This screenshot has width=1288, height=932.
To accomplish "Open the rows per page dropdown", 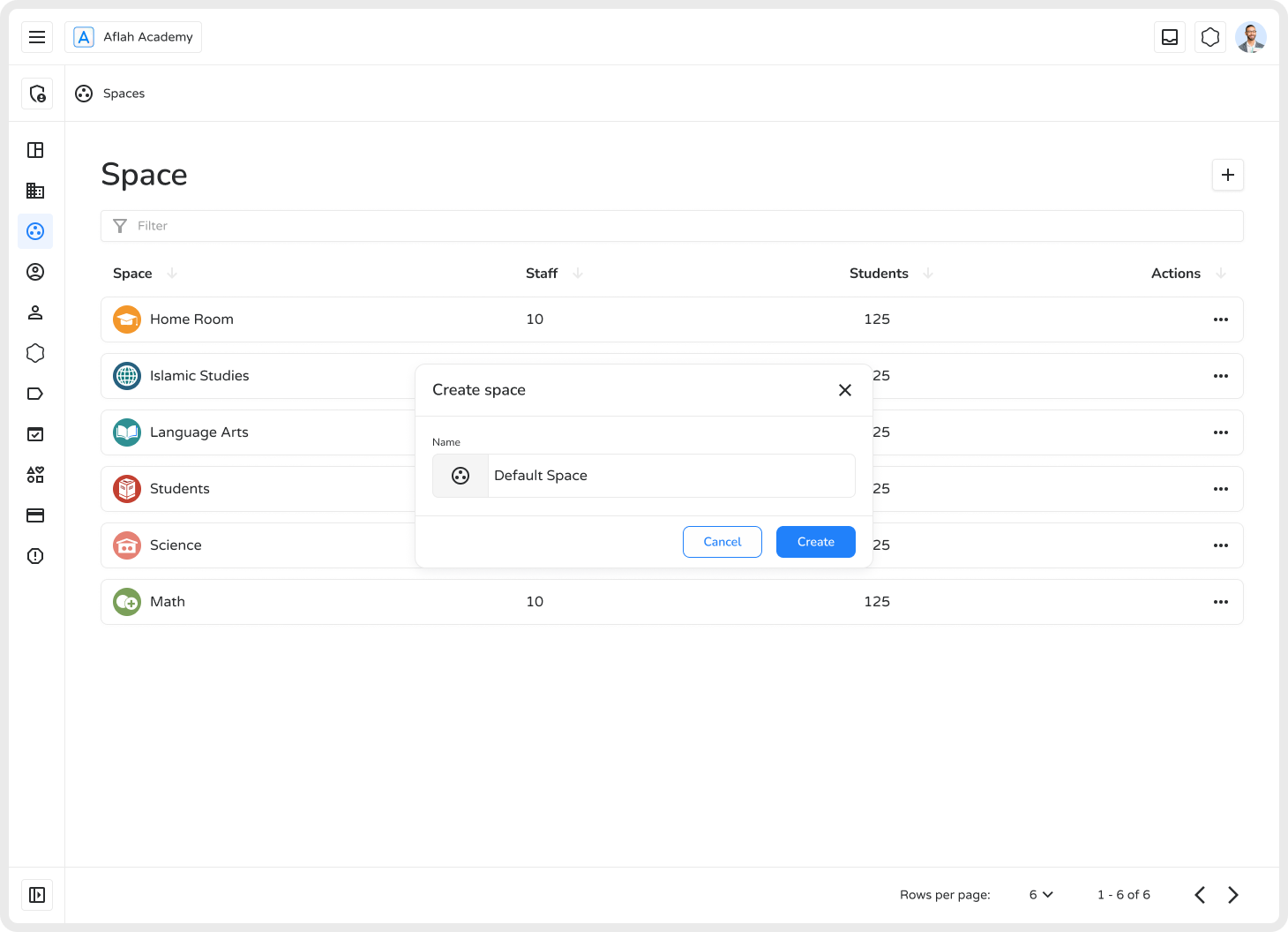I will [1041, 895].
